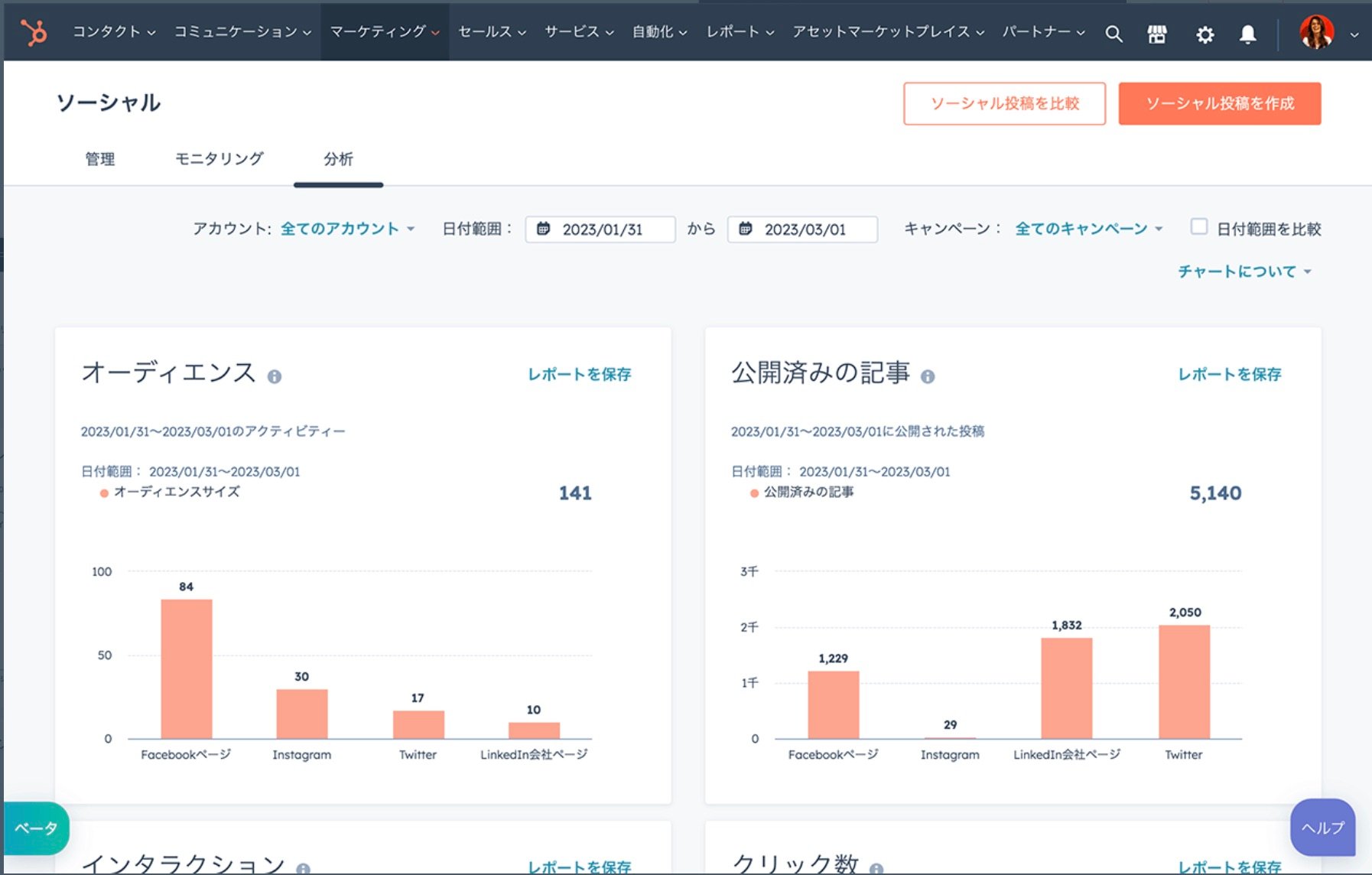Enable the 日付範囲を比較 checkbox
Viewport: 1372px width, 875px height.
[x=1198, y=227]
